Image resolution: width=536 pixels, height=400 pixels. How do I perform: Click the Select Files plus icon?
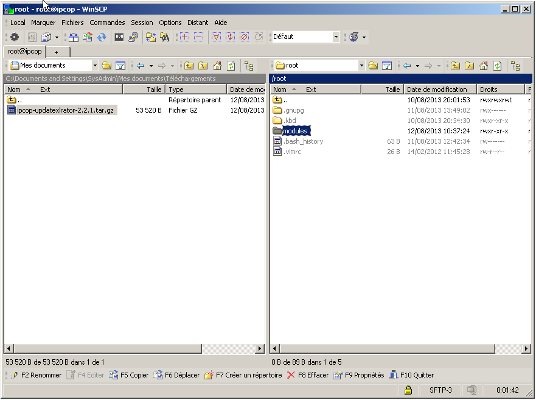point(184,37)
